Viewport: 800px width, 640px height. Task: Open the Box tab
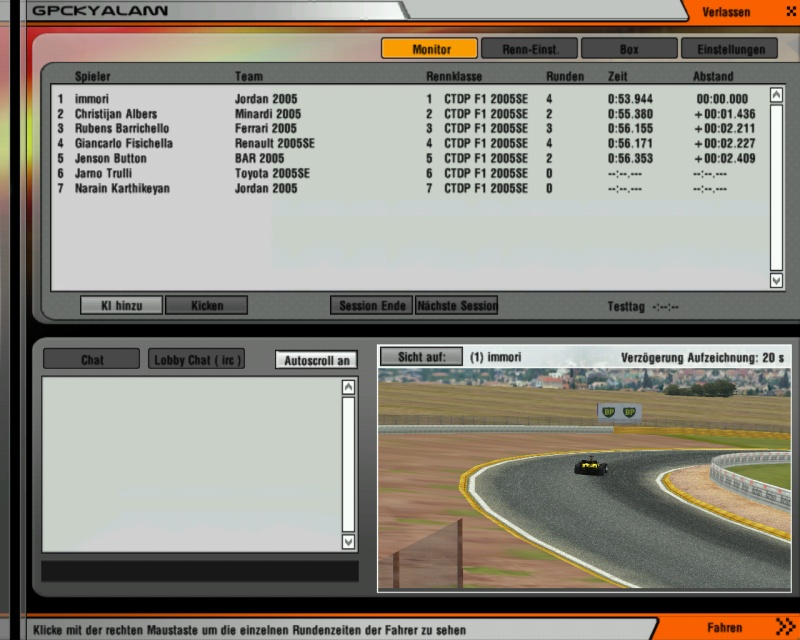tap(629, 49)
